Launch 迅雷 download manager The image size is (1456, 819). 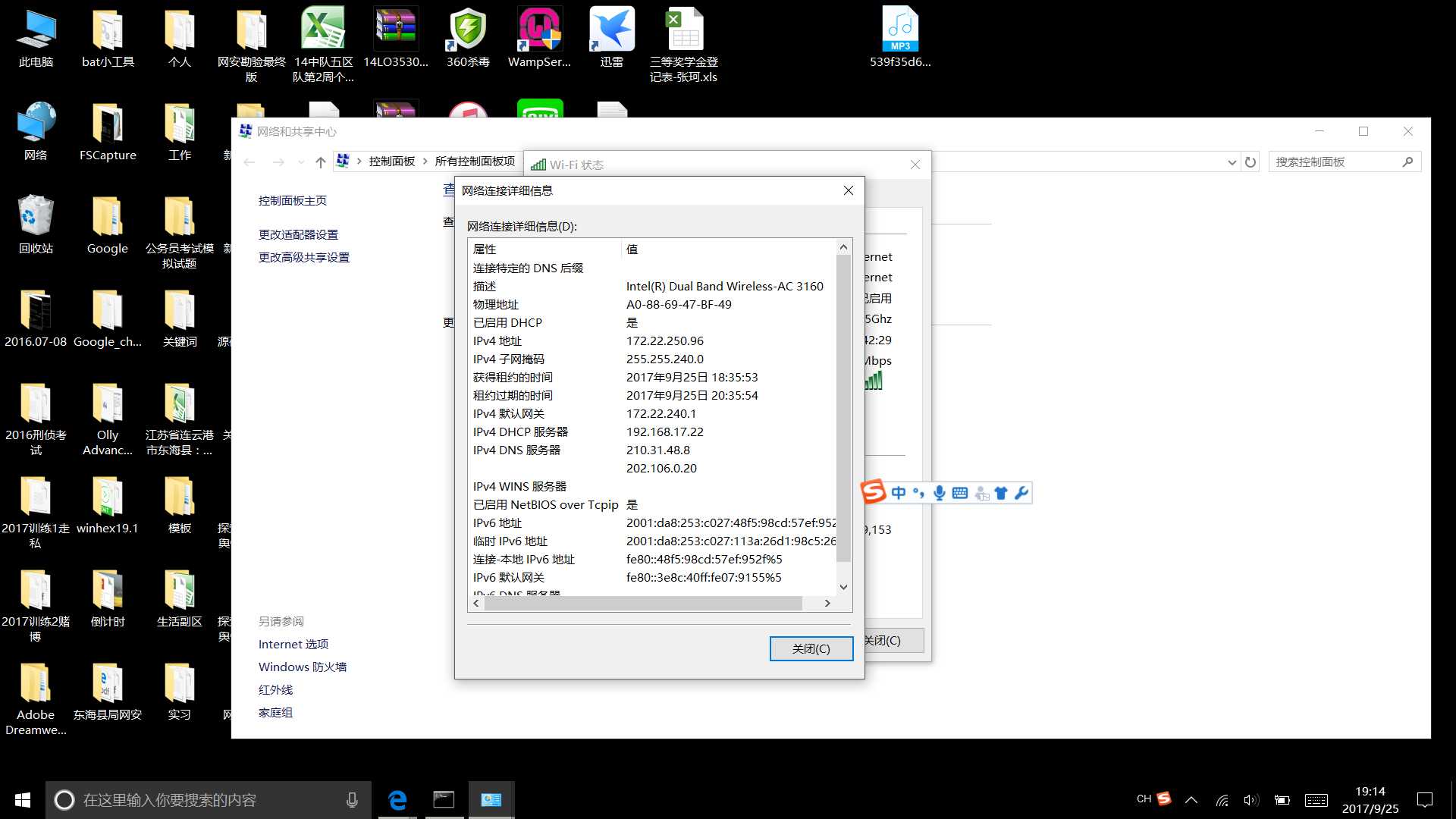[612, 38]
